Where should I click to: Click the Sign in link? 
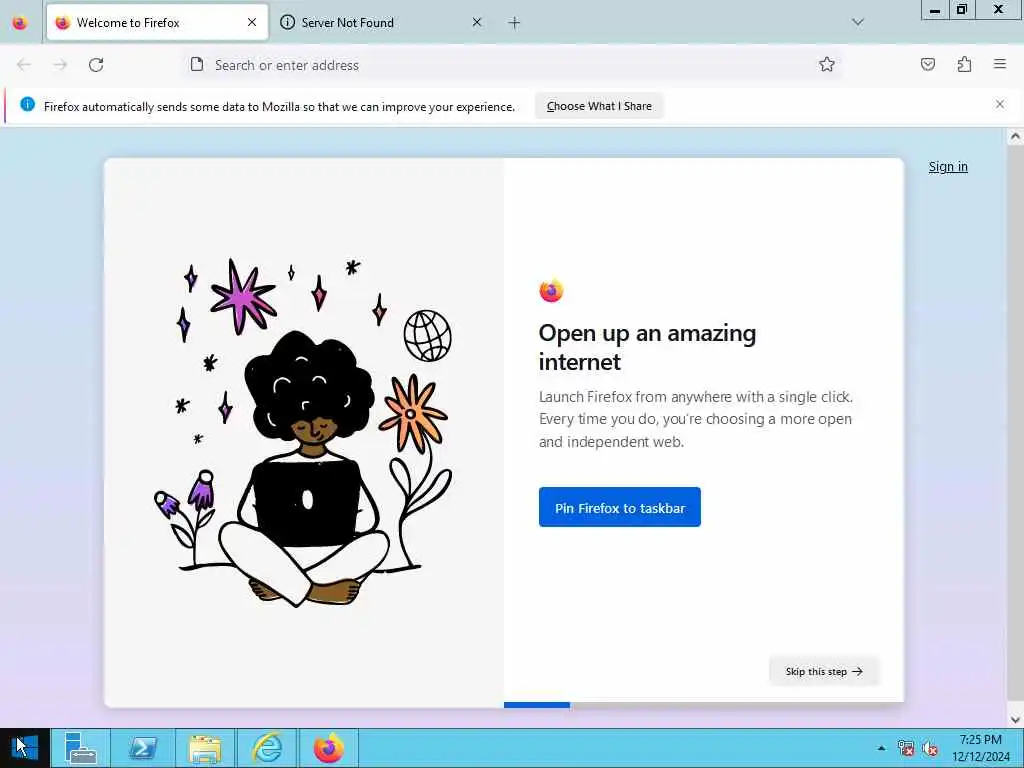coord(948,167)
